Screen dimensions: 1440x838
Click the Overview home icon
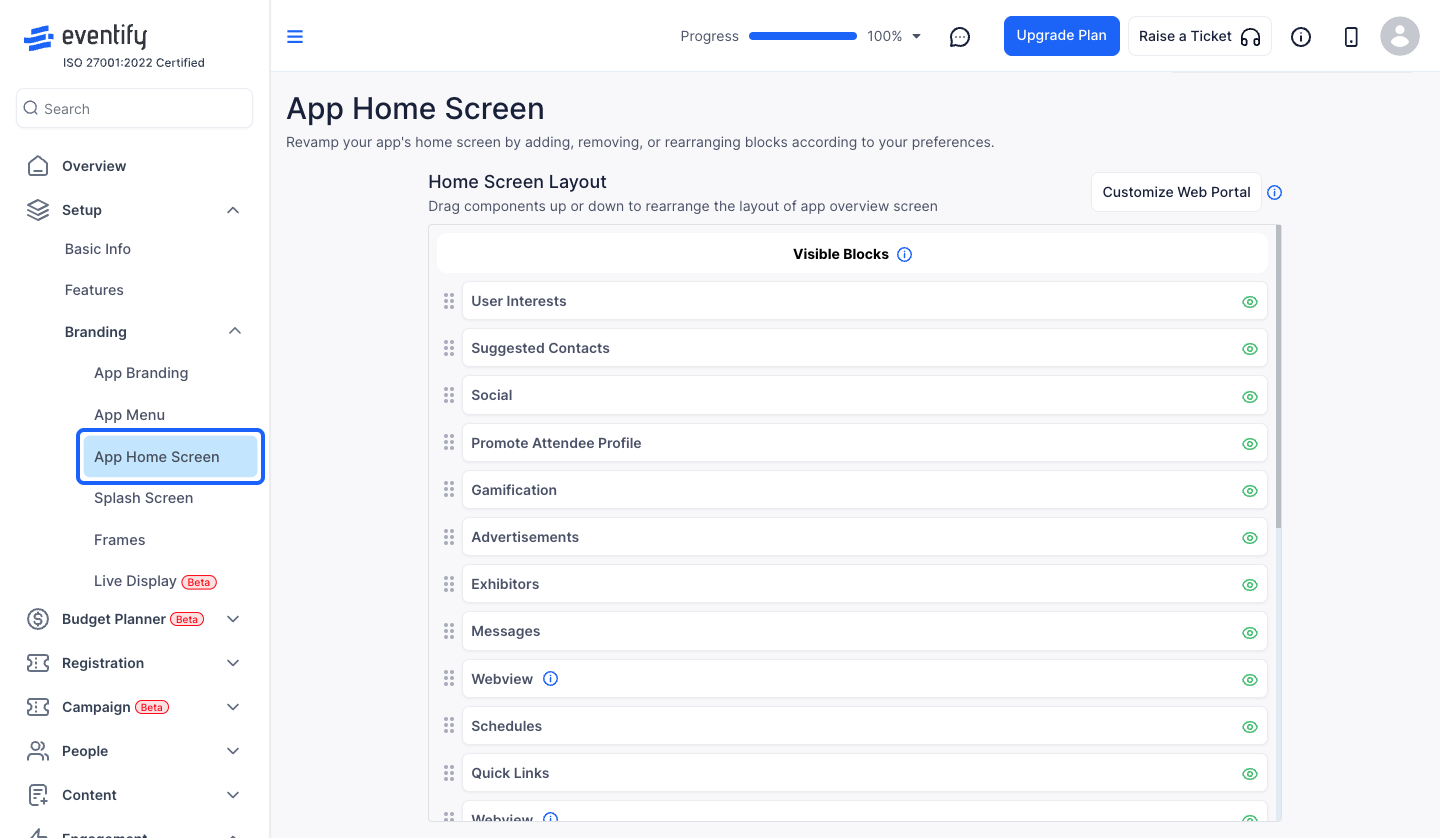pos(38,166)
